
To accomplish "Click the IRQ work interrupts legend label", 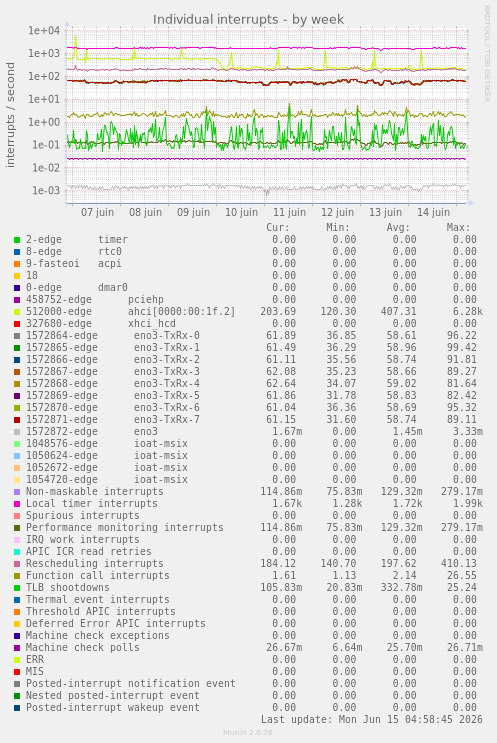I will 82,540.
